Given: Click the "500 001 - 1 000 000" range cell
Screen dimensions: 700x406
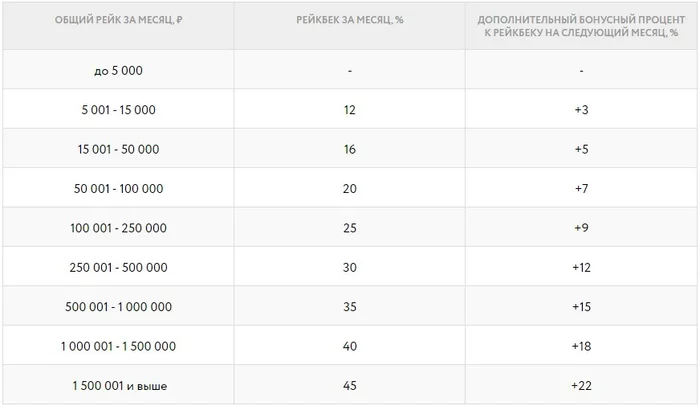Looking at the screenshot, I should pyautogui.click(x=118, y=306).
